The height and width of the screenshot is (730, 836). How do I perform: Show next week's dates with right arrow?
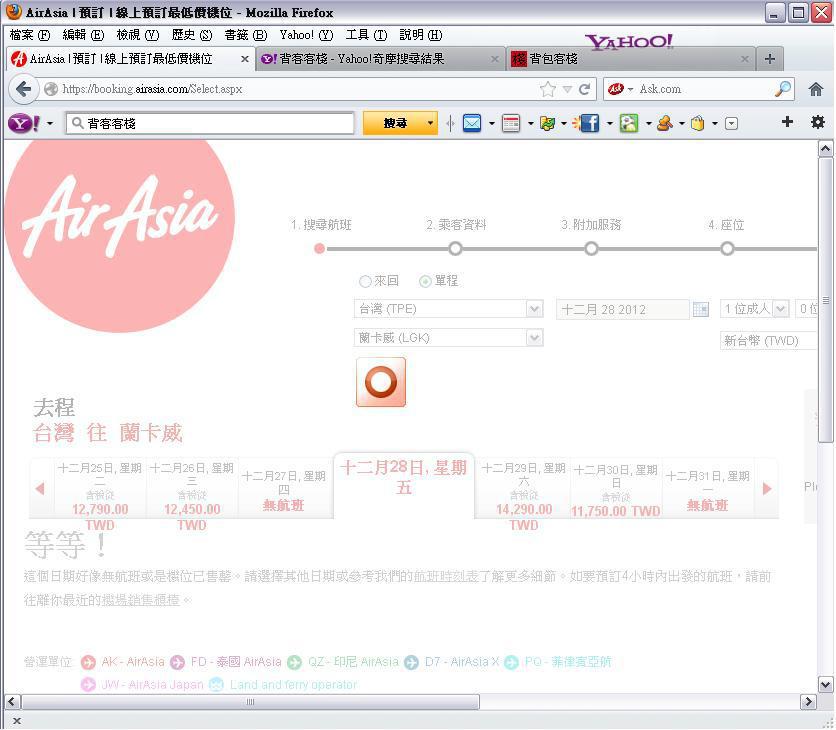(767, 489)
